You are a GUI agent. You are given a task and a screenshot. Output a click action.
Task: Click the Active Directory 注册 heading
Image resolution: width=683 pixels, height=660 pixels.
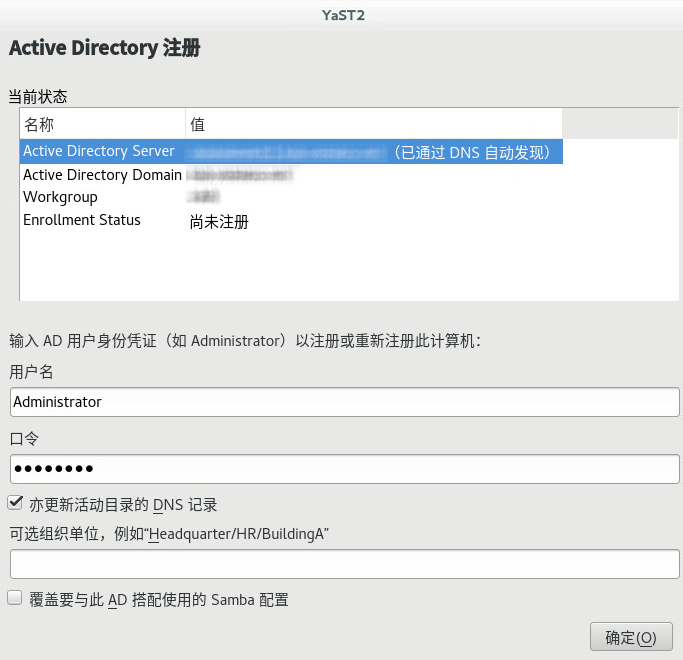pyautogui.click(x=105, y=48)
